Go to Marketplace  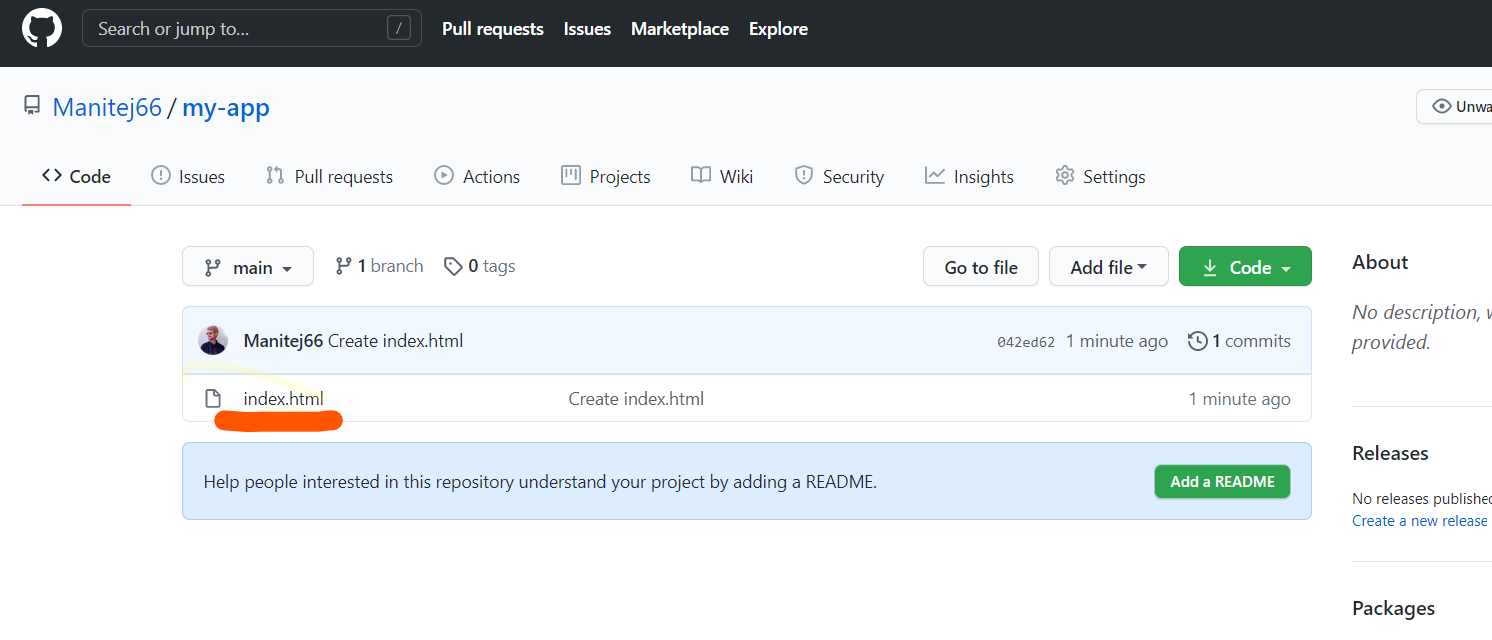click(680, 29)
